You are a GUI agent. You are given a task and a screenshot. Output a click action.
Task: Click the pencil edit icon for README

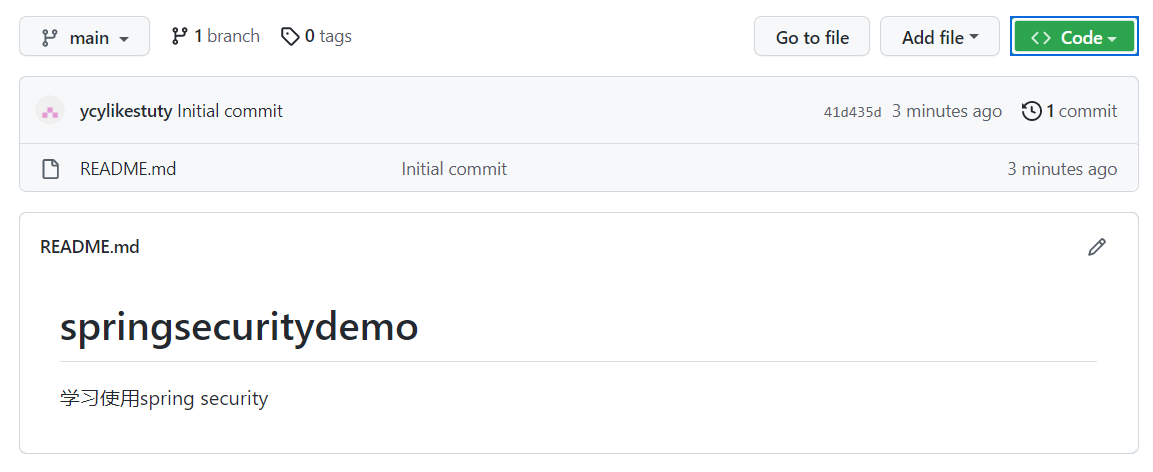[x=1097, y=247]
